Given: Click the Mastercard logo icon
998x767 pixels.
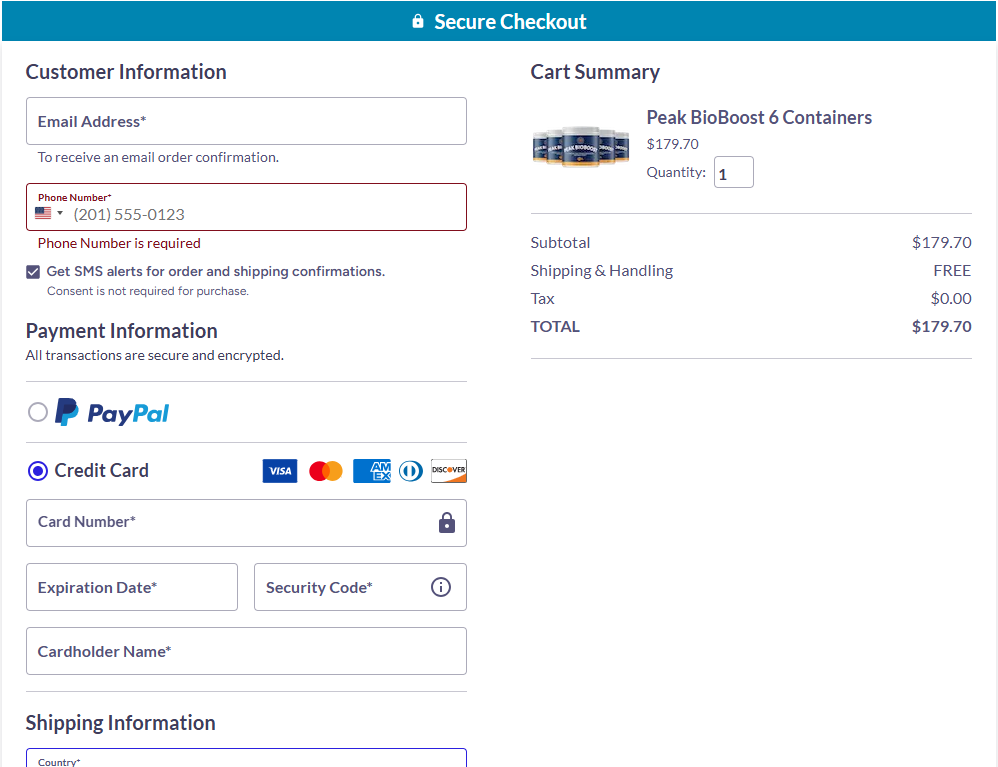Looking at the screenshot, I should tap(326, 471).
